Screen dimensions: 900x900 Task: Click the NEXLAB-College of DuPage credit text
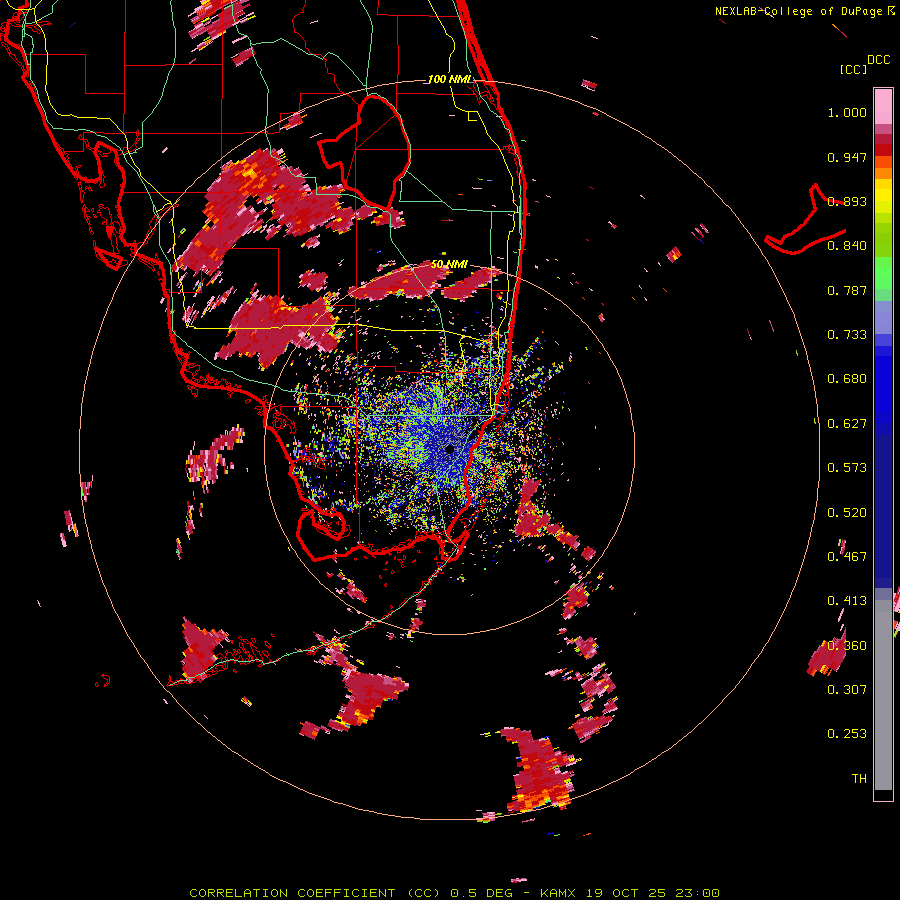[x=804, y=11]
